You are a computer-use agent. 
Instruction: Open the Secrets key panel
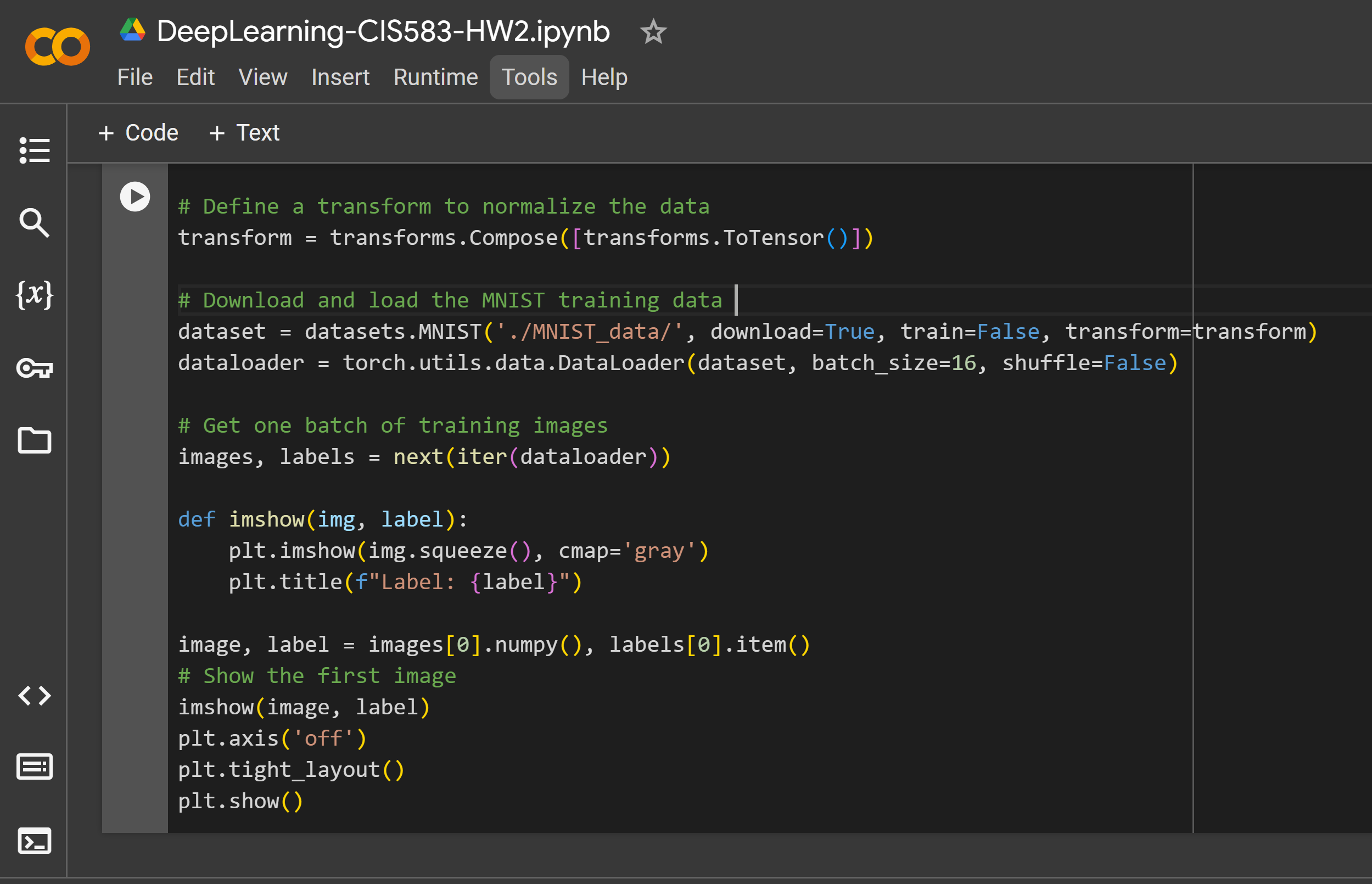point(35,368)
